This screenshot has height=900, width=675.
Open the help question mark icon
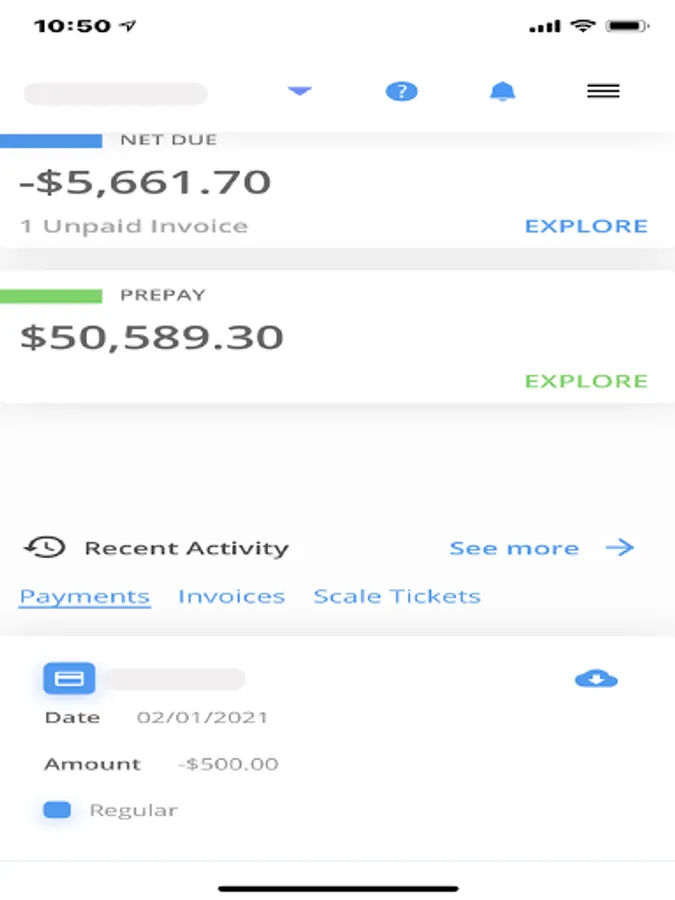[401, 92]
